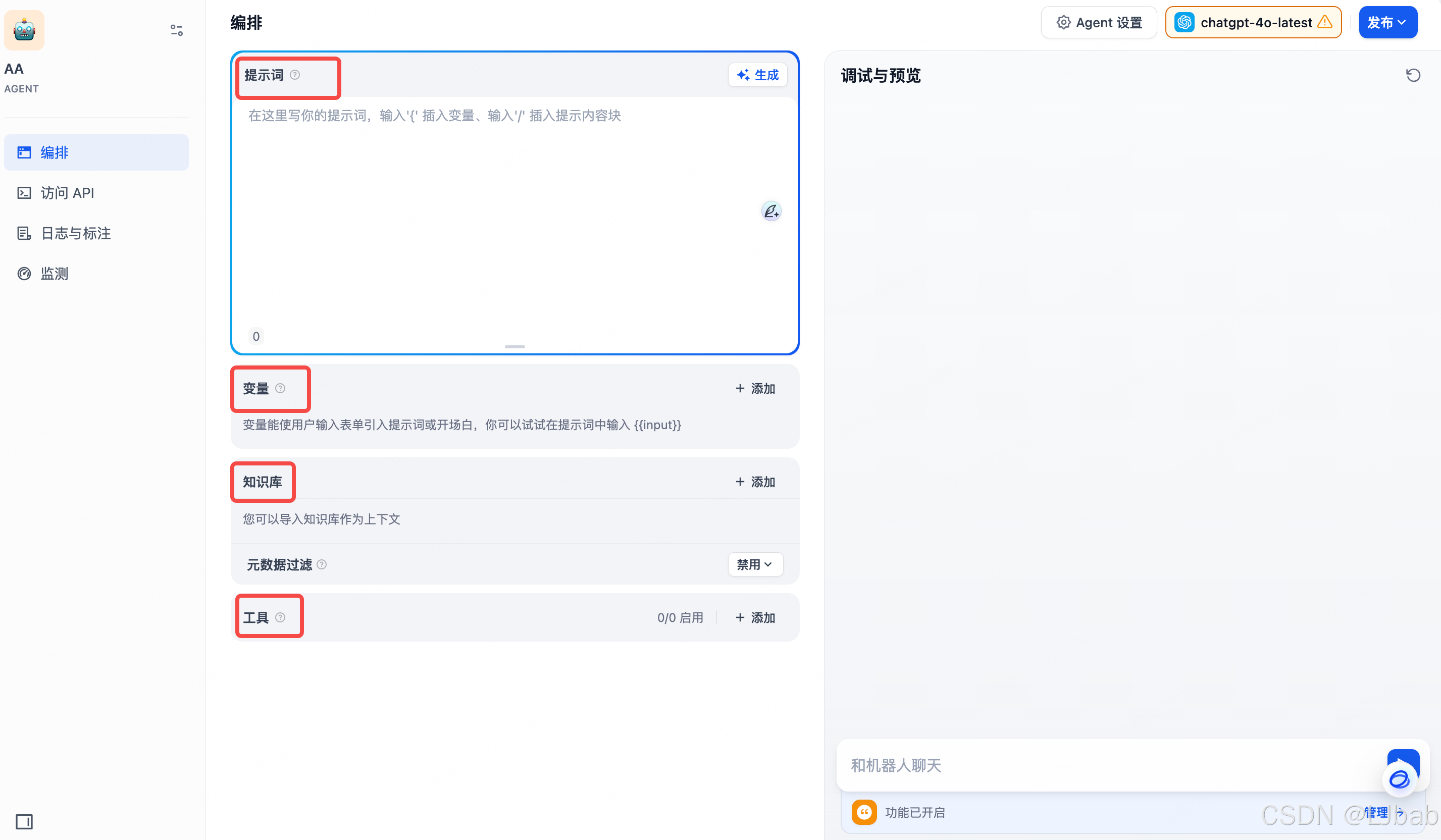1441x840 pixels.
Task: Open the chatgpt-4o-latest model selector
Action: click(1253, 23)
